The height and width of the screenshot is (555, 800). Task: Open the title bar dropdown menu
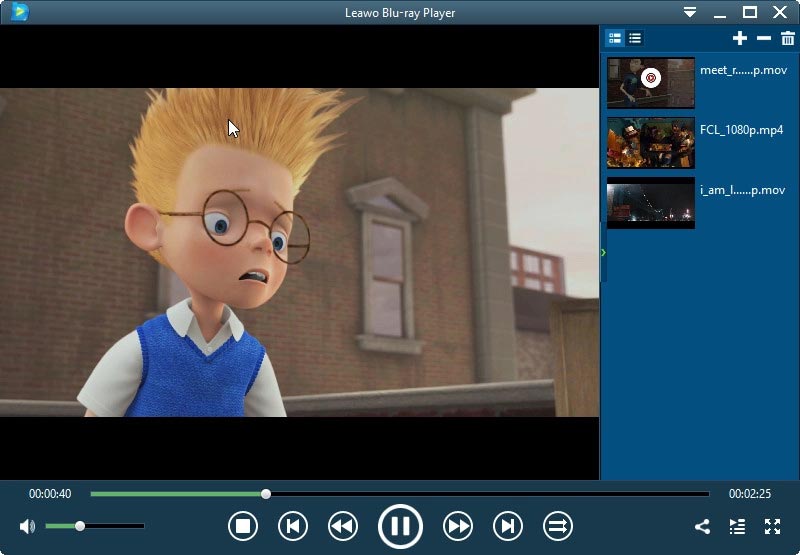pos(690,12)
